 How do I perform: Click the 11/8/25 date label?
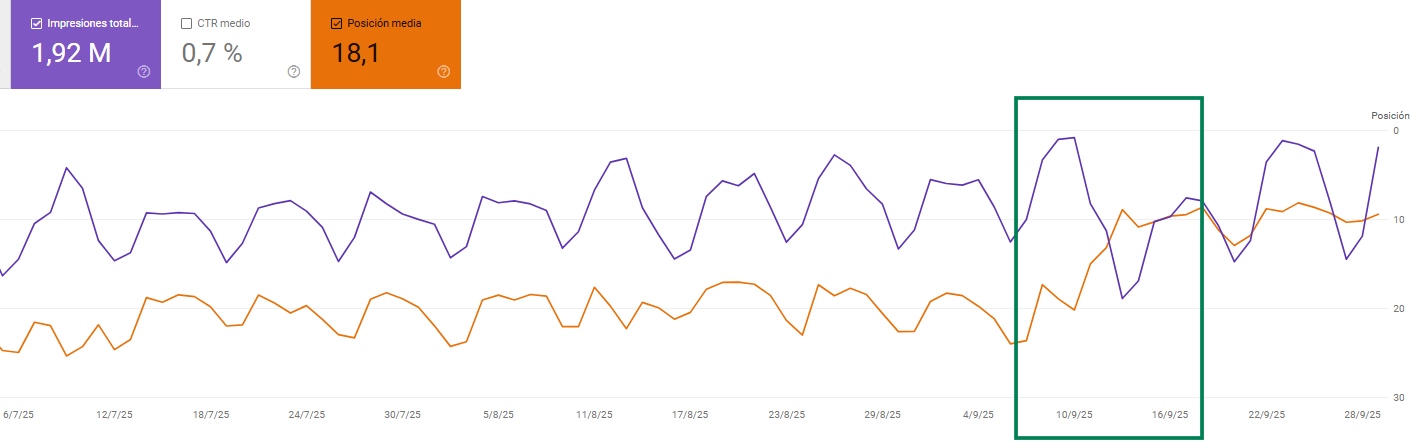(x=594, y=414)
